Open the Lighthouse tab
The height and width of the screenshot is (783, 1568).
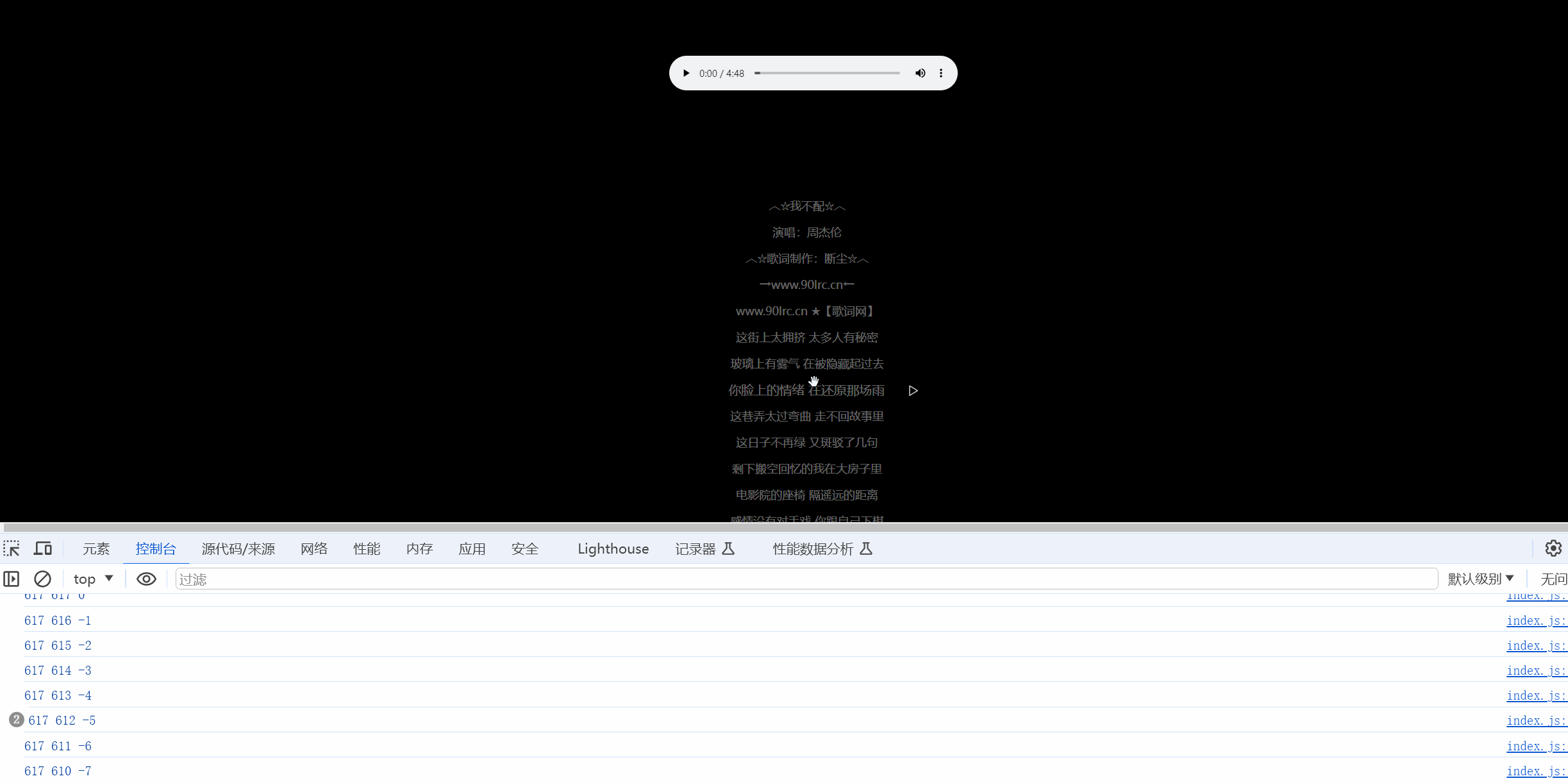(613, 549)
